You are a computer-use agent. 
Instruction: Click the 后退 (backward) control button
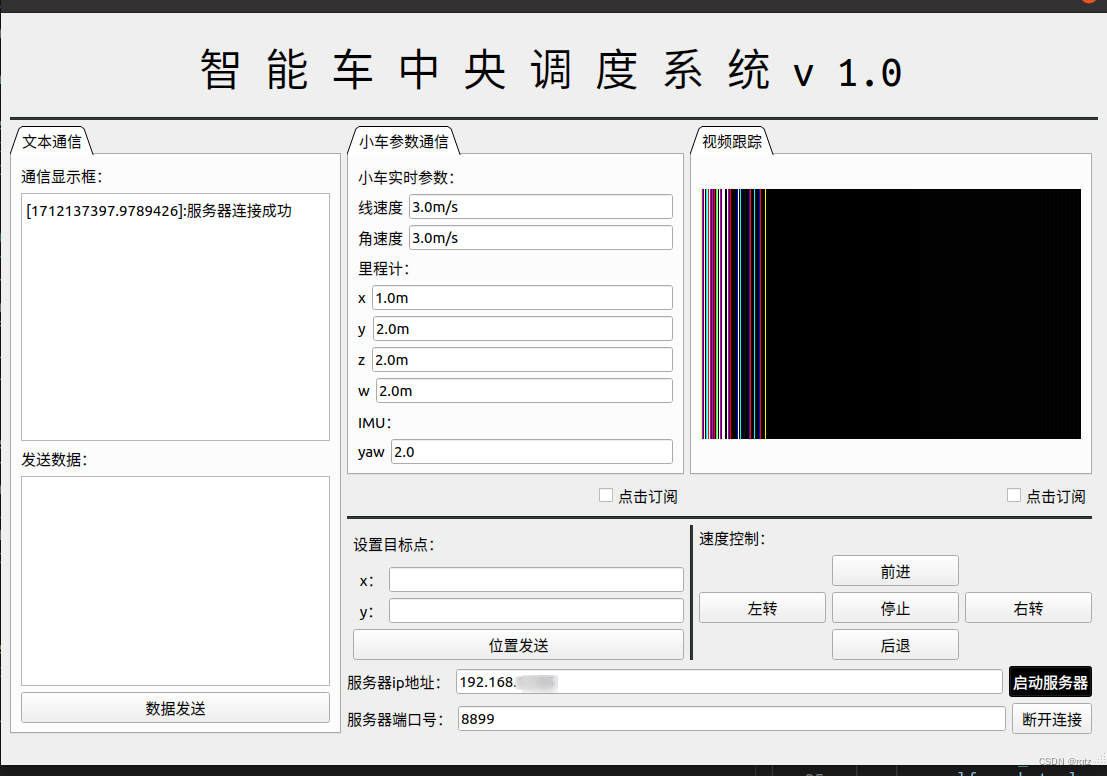pyautogui.click(x=894, y=644)
